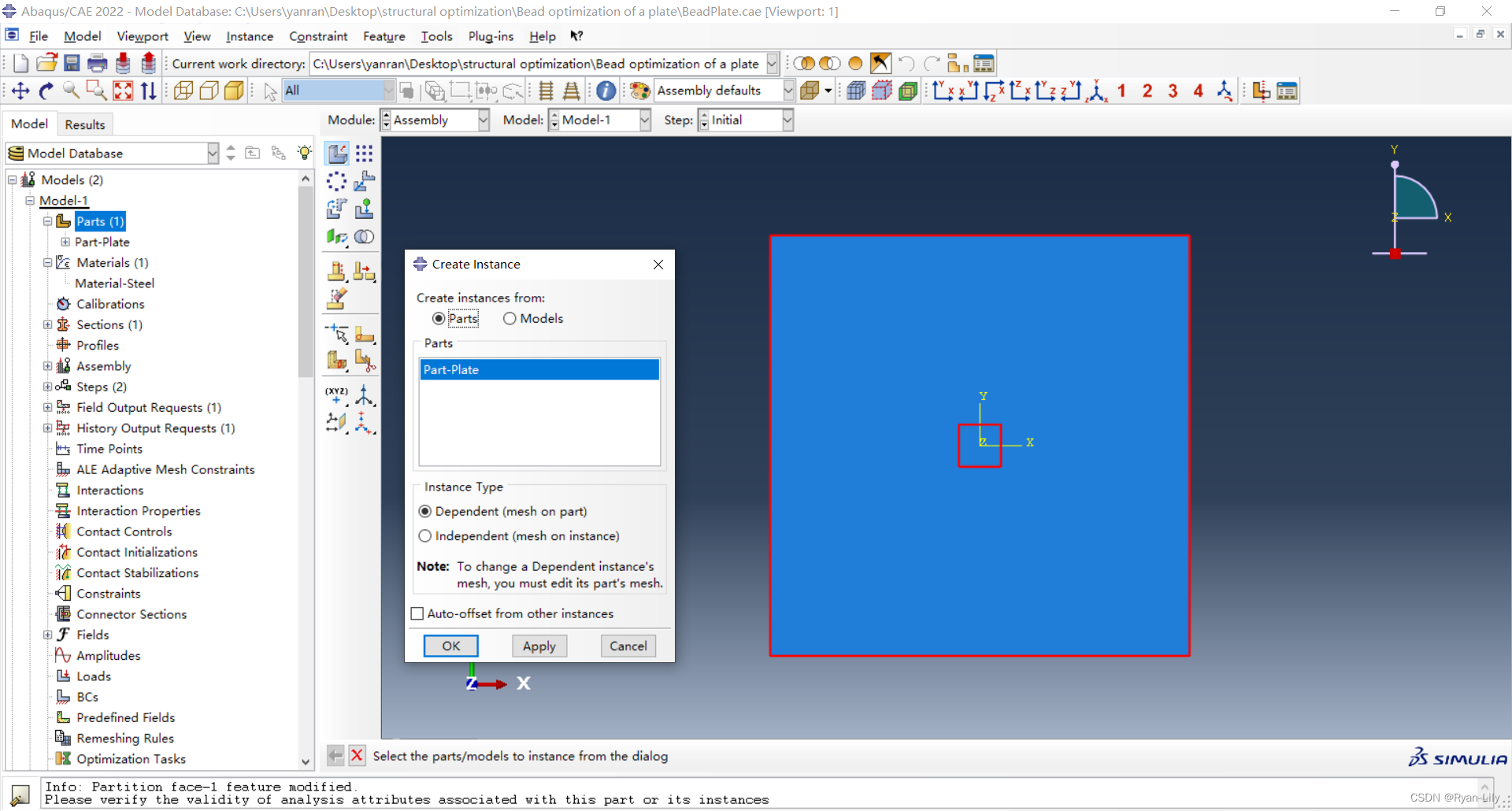Click the Auto-Fit View icon

[123, 91]
